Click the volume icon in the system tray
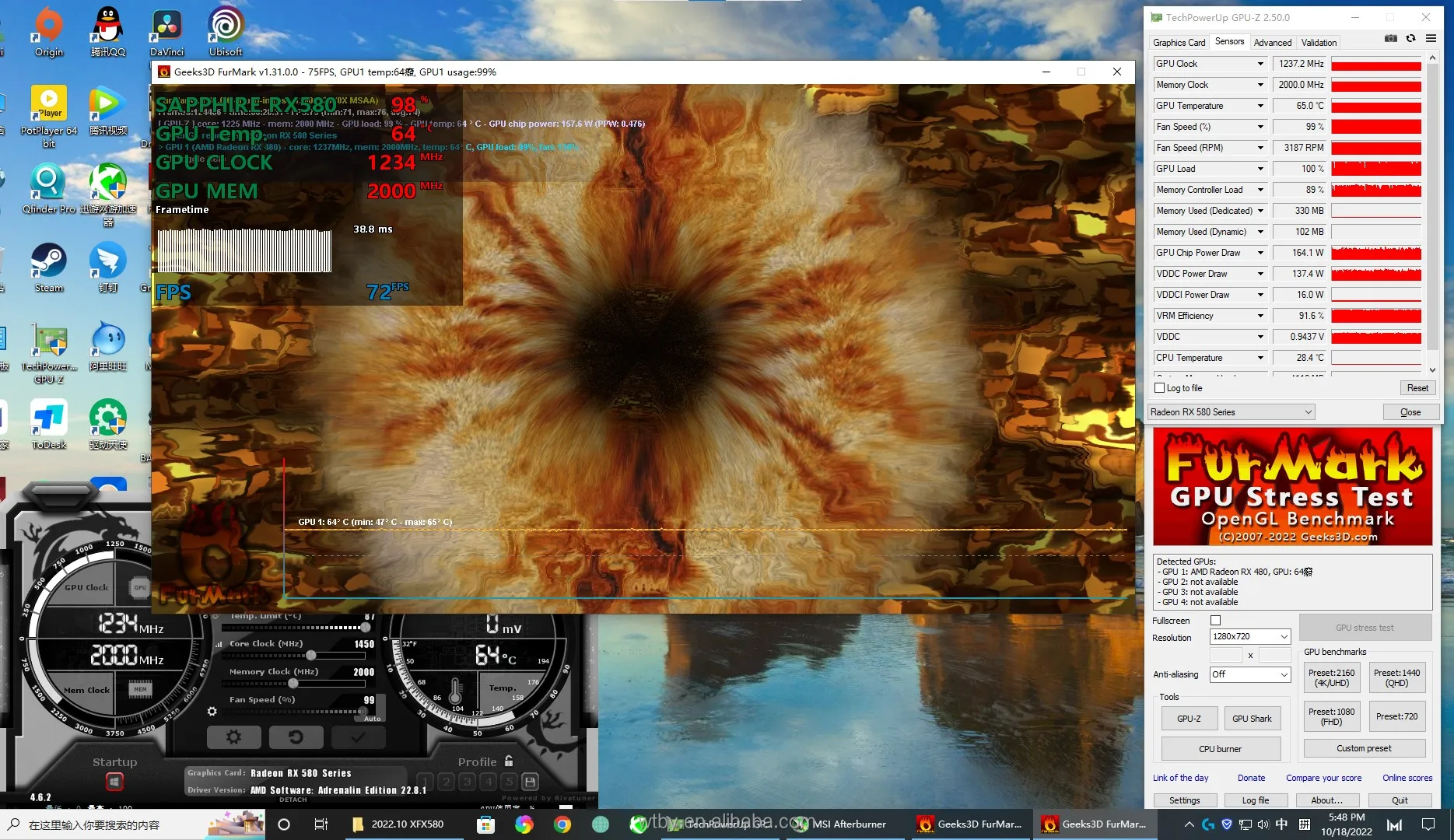The image size is (1454, 840). point(1263,824)
